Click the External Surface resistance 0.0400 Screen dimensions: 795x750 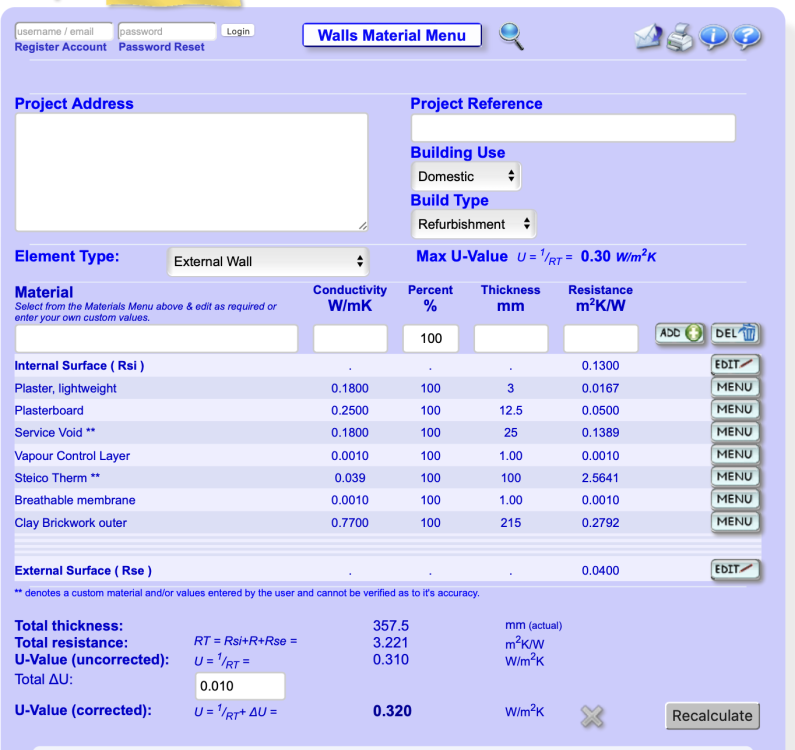point(600,570)
